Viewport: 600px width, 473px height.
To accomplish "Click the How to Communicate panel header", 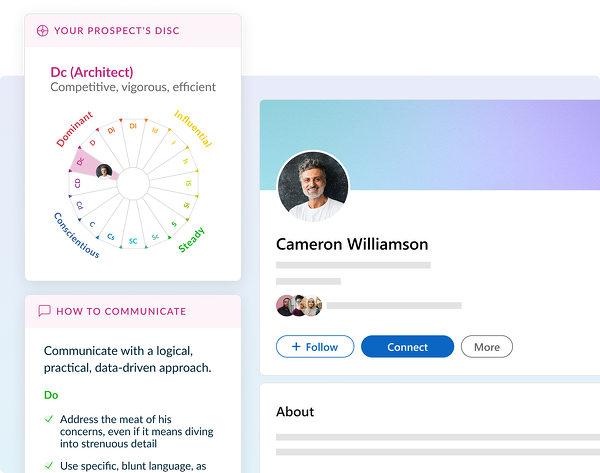I will coord(133,311).
